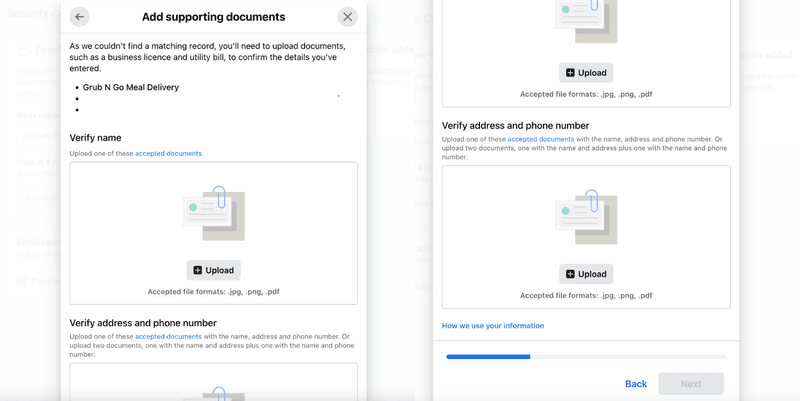Click the topmost Upload button in right dialog

[x=586, y=73]
